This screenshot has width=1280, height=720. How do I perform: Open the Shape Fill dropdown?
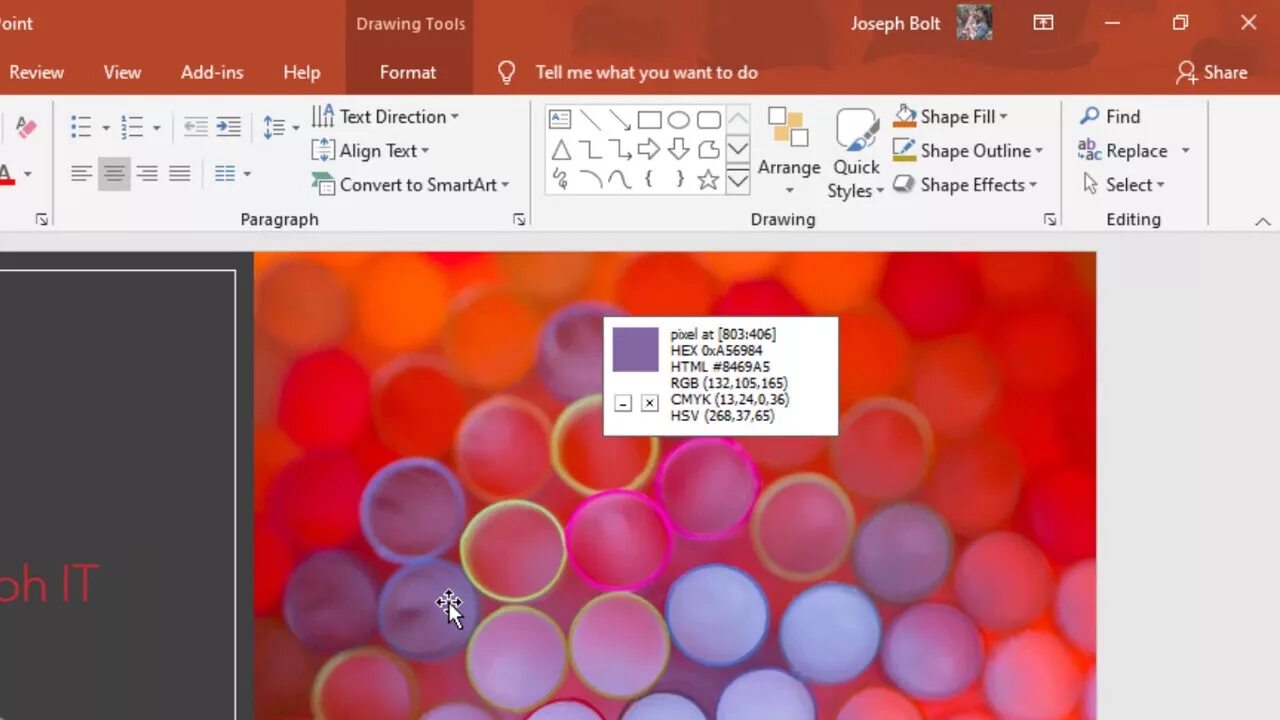click(951, 117)
